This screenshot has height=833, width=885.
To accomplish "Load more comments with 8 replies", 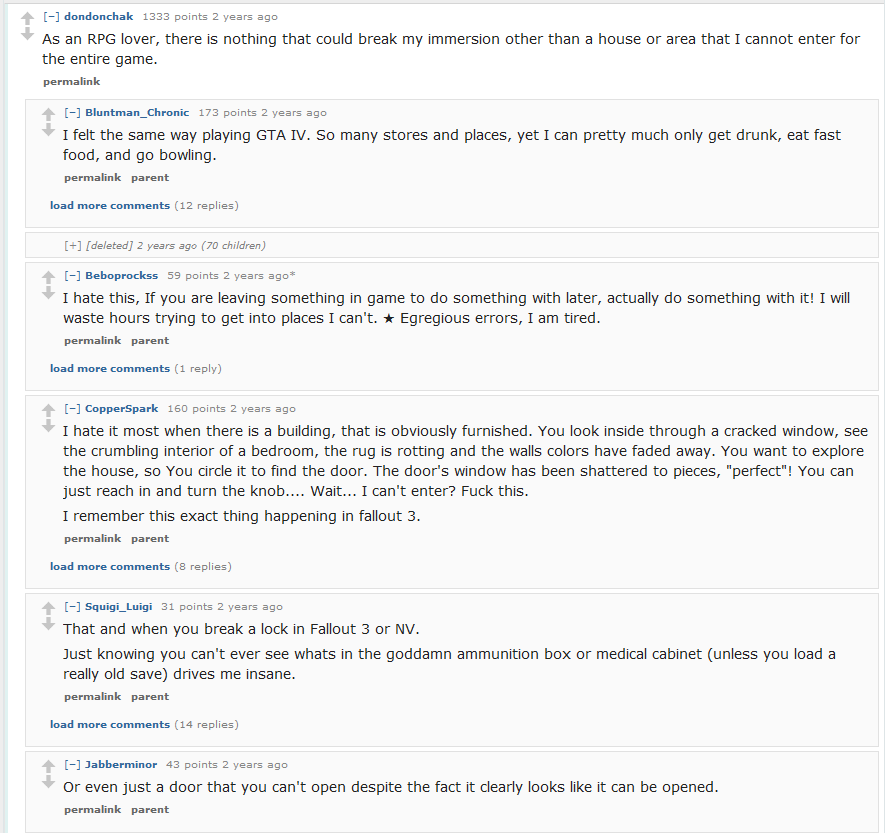I will (x=110, y=567).
